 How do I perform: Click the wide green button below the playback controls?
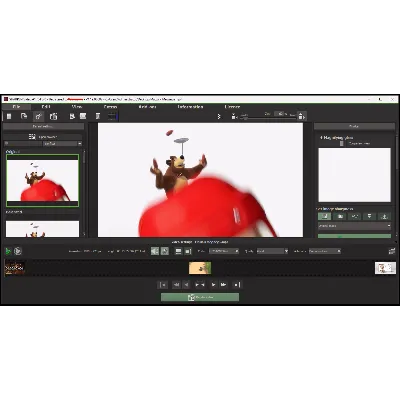200,297
